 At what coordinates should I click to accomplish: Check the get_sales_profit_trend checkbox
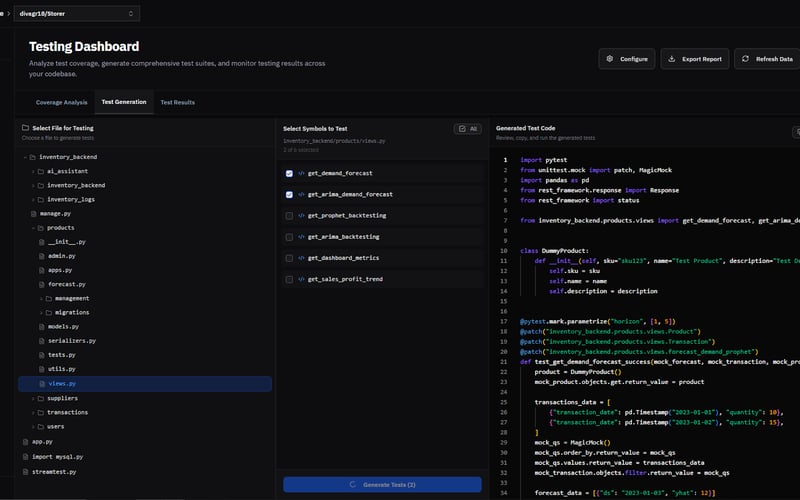(289, 280)
